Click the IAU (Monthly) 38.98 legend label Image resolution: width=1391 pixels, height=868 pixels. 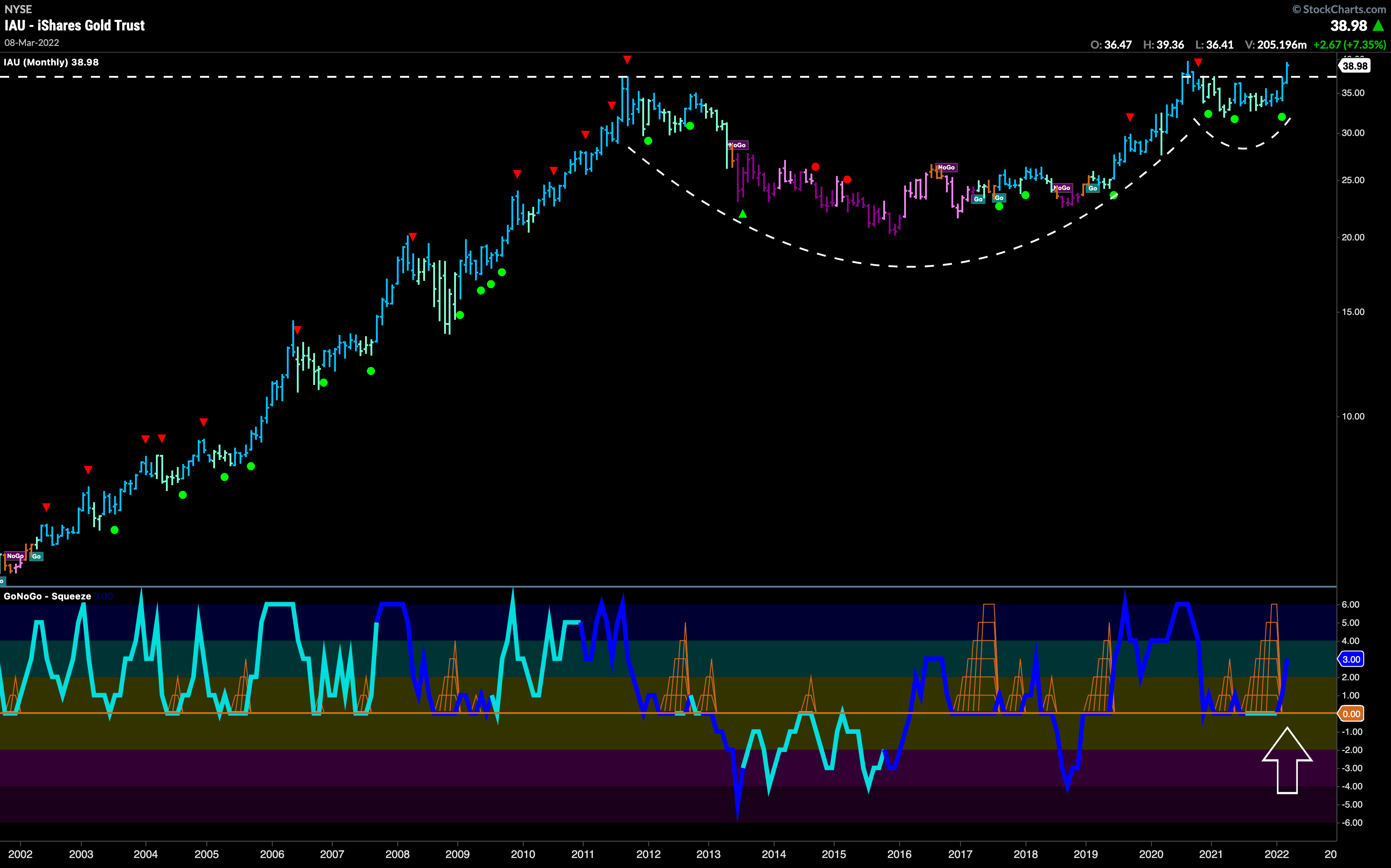coord(51,62)
